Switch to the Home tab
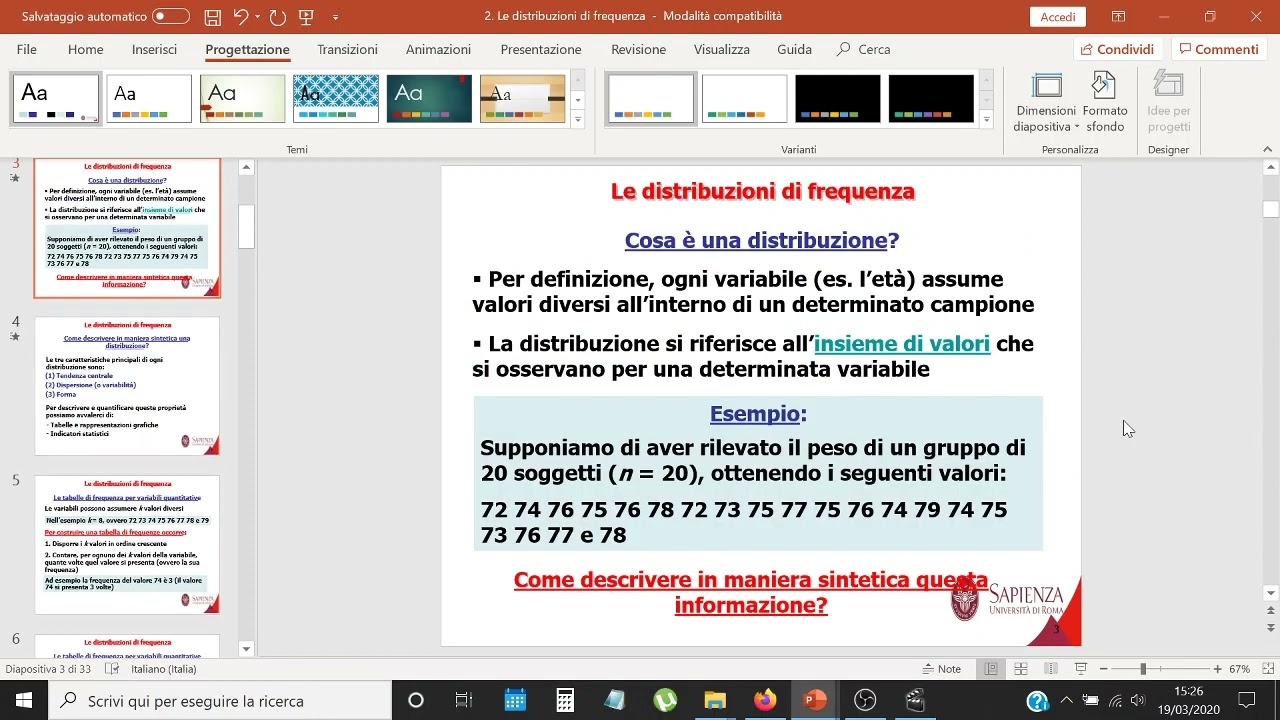The image size is (1280, 720). point(85,49)
